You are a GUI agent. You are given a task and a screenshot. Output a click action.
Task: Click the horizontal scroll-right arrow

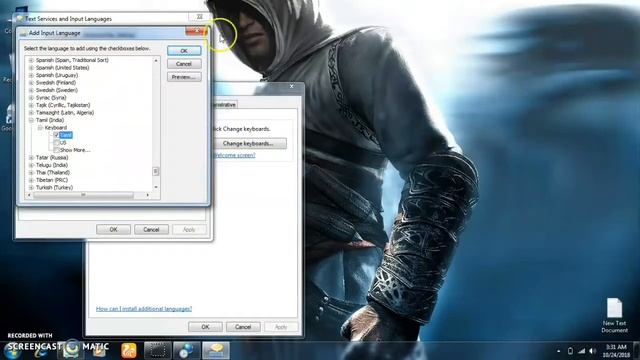147,195
